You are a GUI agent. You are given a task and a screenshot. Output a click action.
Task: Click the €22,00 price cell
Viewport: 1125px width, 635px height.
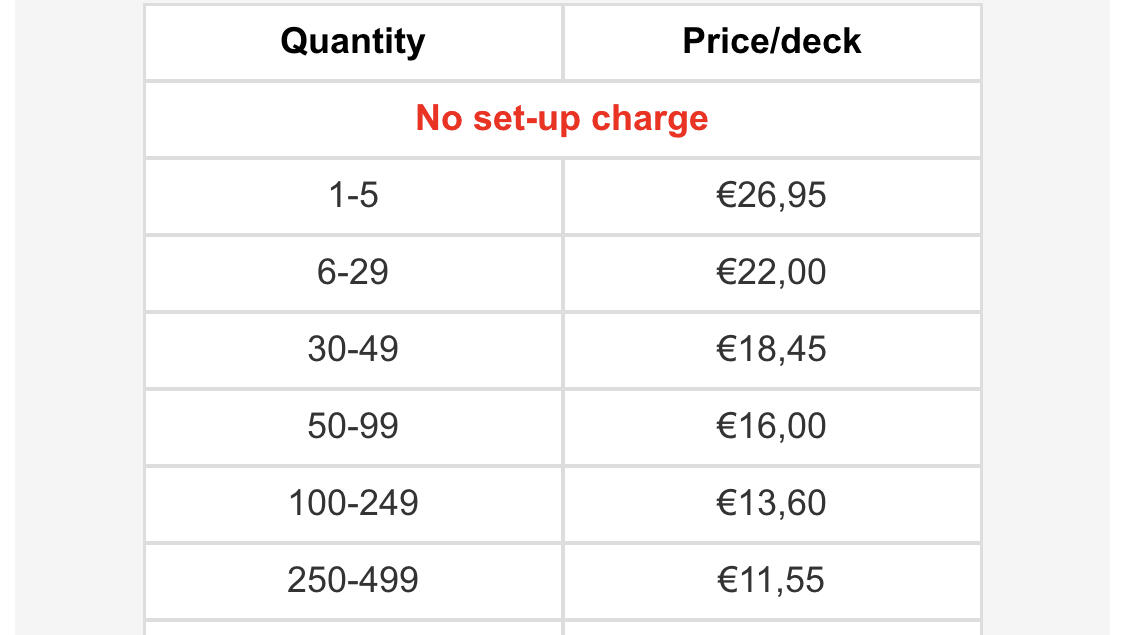[772, 273]
